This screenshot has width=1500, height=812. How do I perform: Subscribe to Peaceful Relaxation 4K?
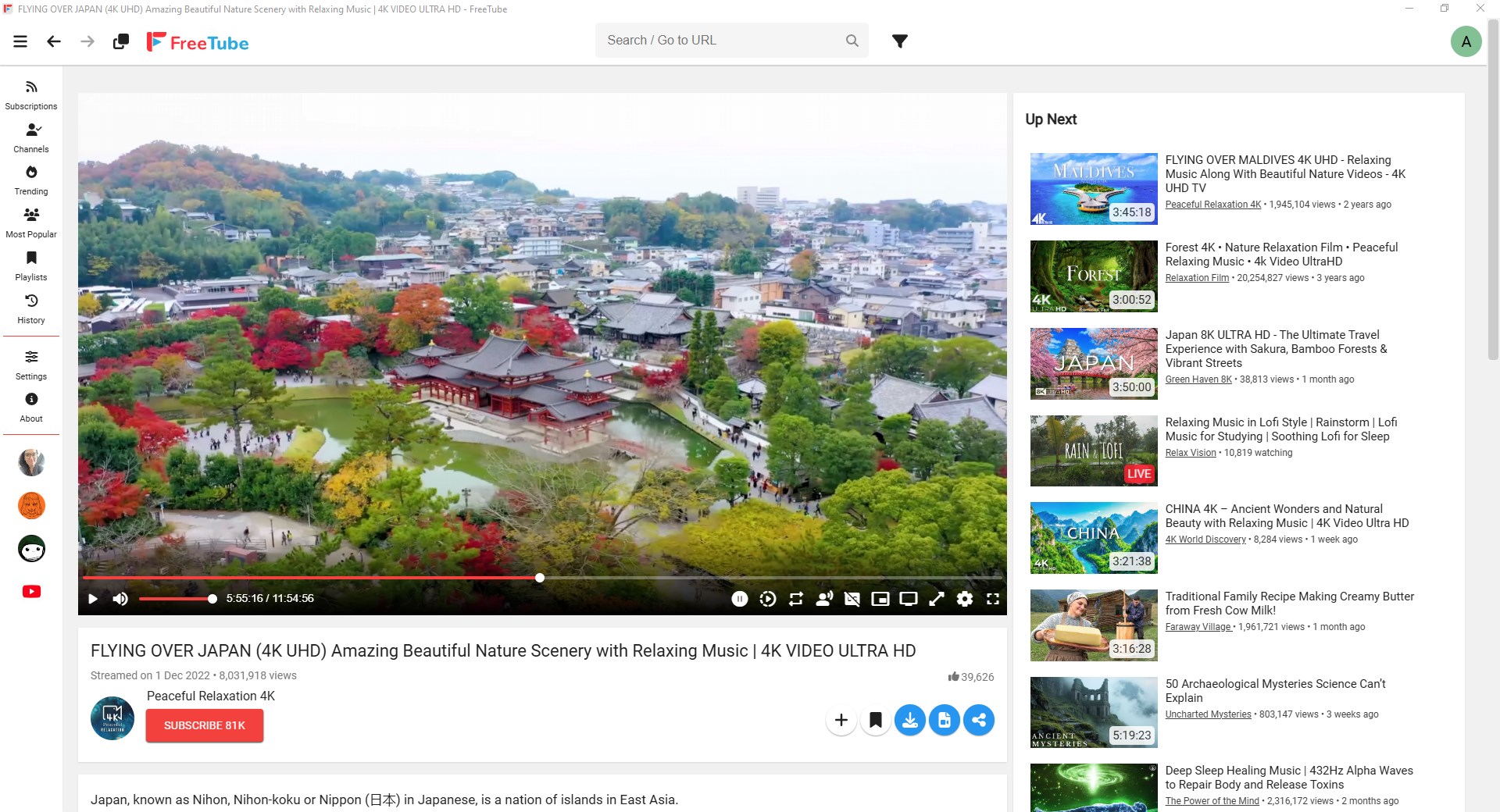tap(204, 725)
